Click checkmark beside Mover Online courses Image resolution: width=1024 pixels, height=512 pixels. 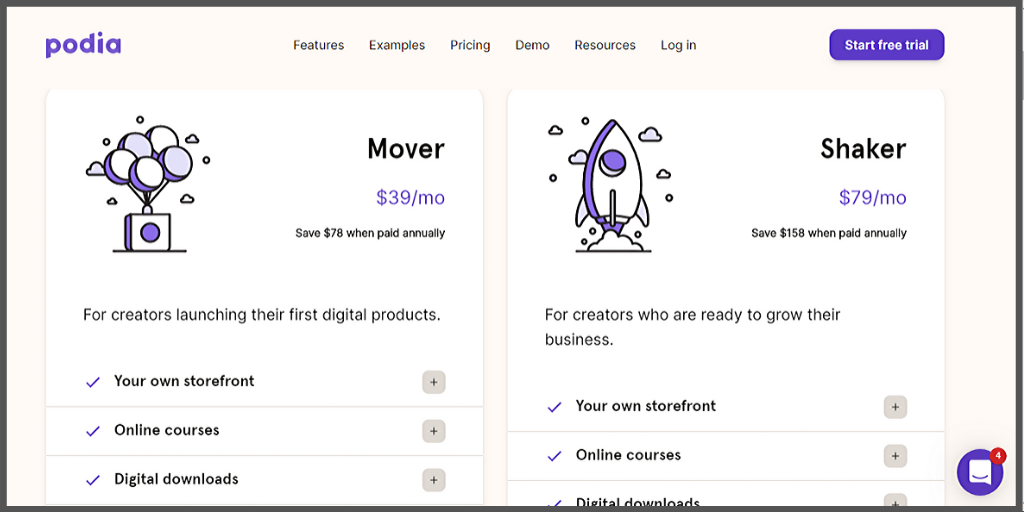[x=93, y=431]
